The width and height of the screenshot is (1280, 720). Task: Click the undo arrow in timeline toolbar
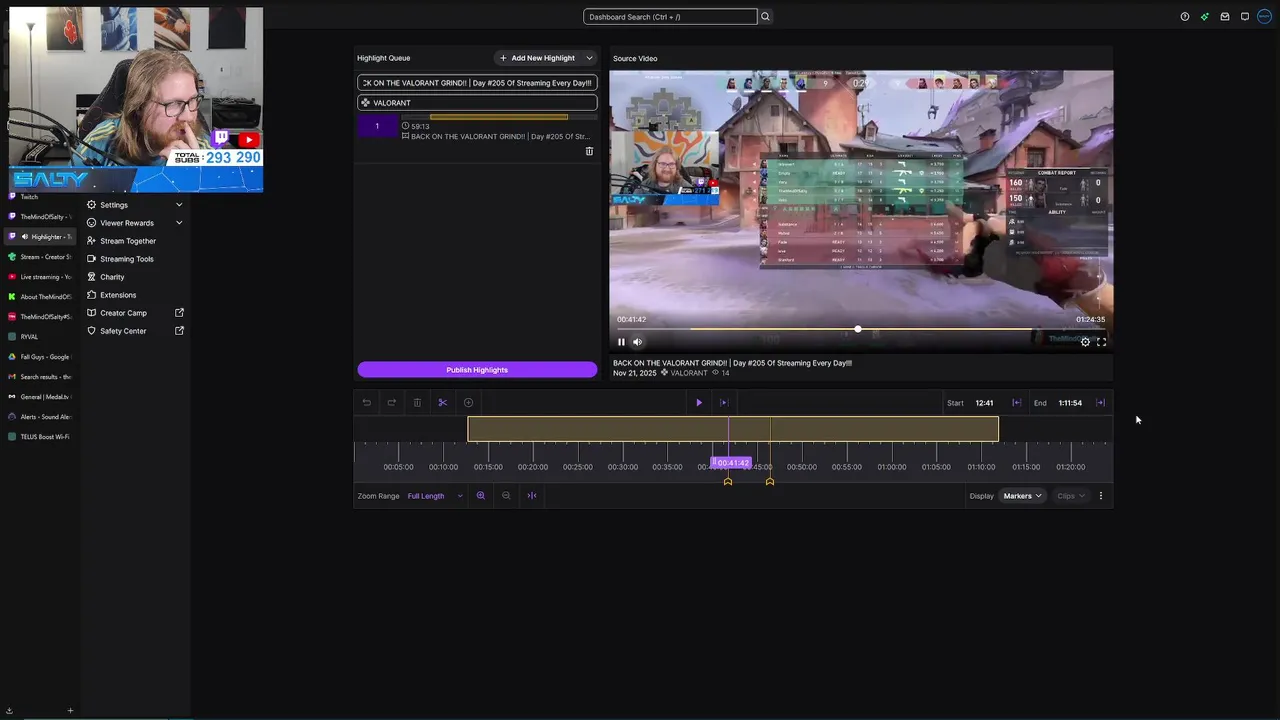[367, 403]
